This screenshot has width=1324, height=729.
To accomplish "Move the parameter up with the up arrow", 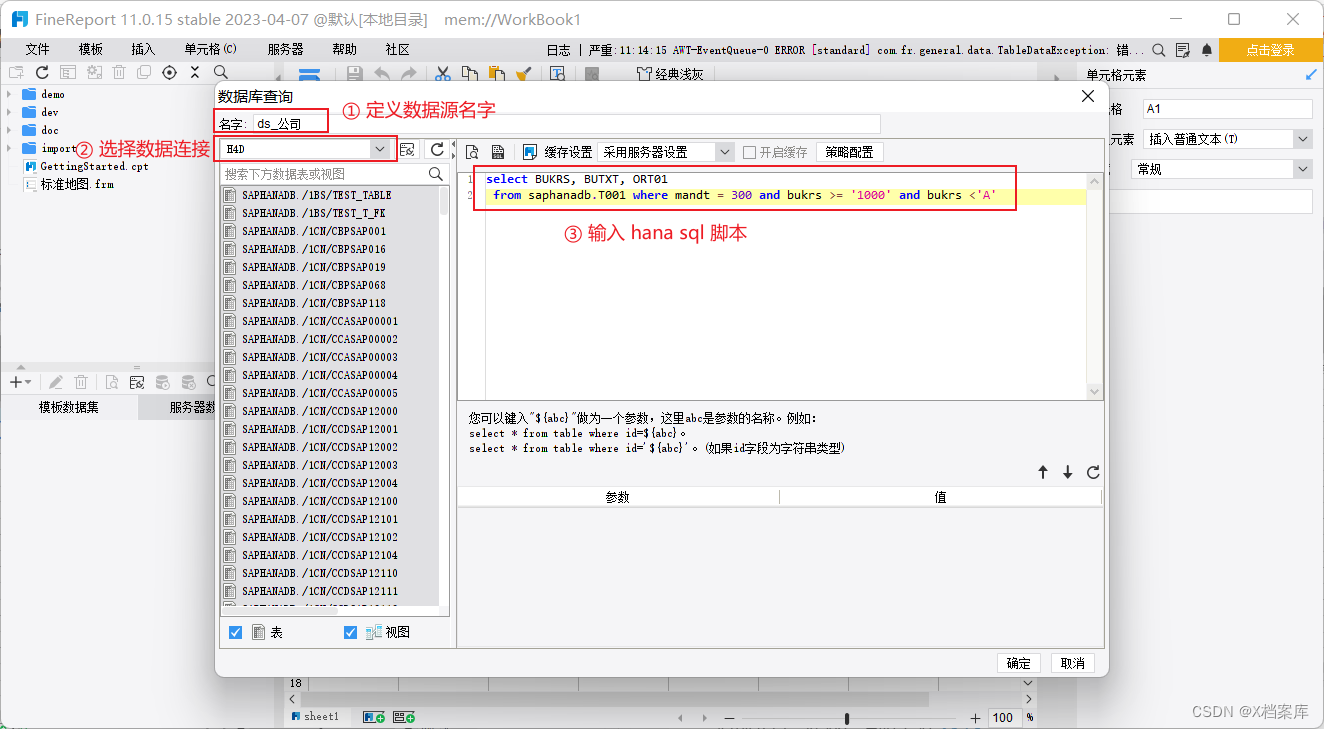I will pos(1043,472).
